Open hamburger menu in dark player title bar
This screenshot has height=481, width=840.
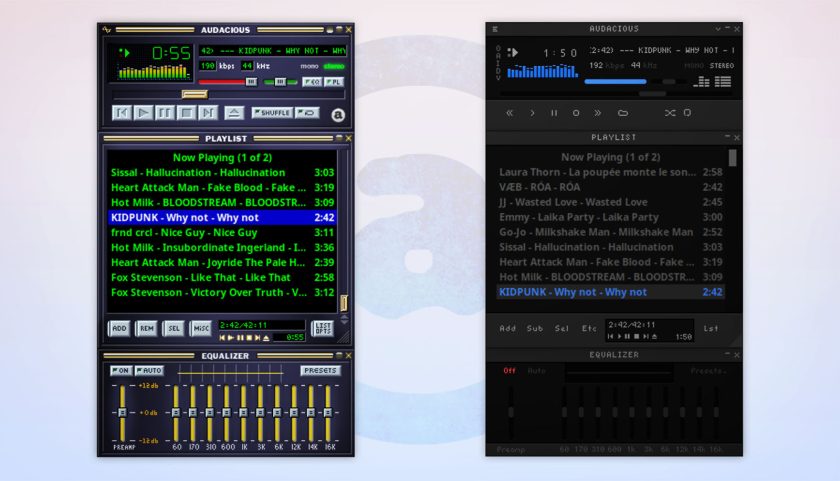pos(495,29)
